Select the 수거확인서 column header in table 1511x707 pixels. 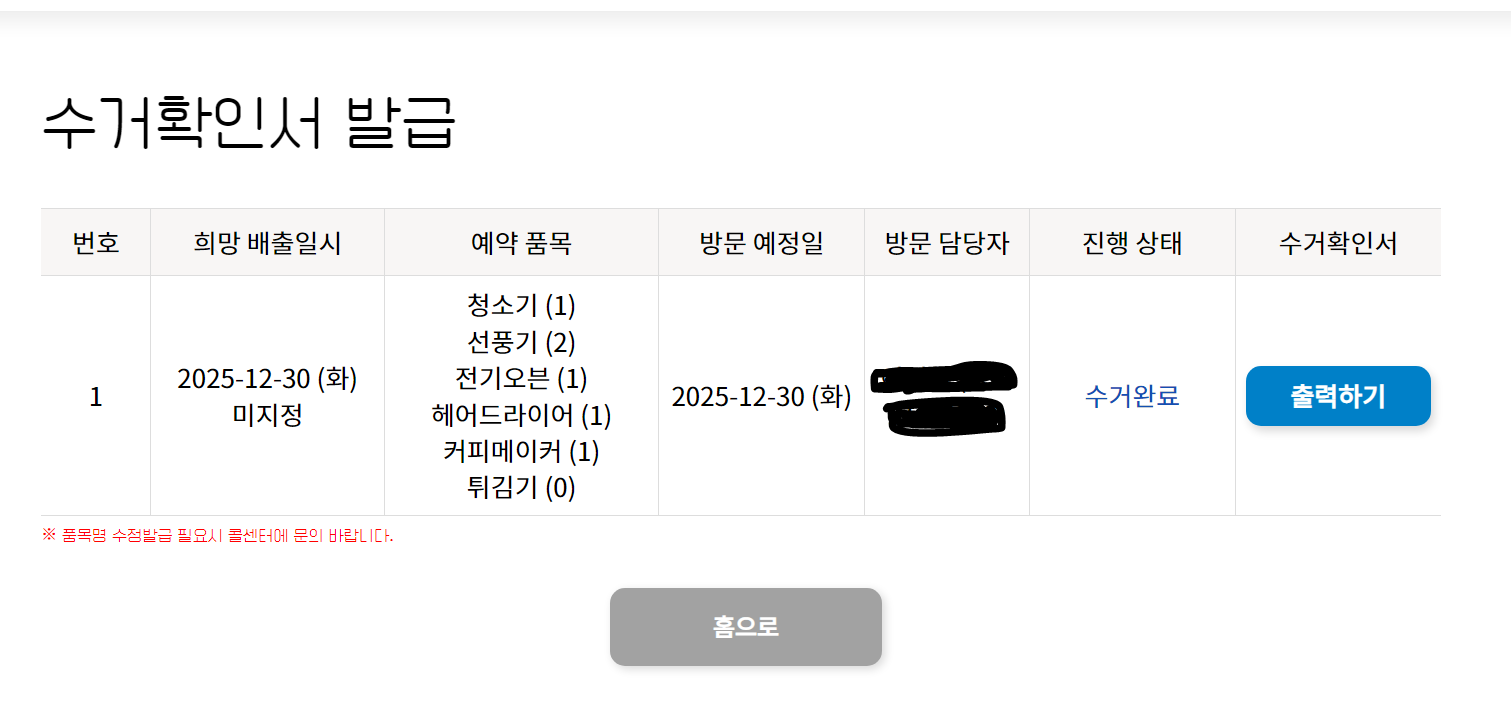1338,243
